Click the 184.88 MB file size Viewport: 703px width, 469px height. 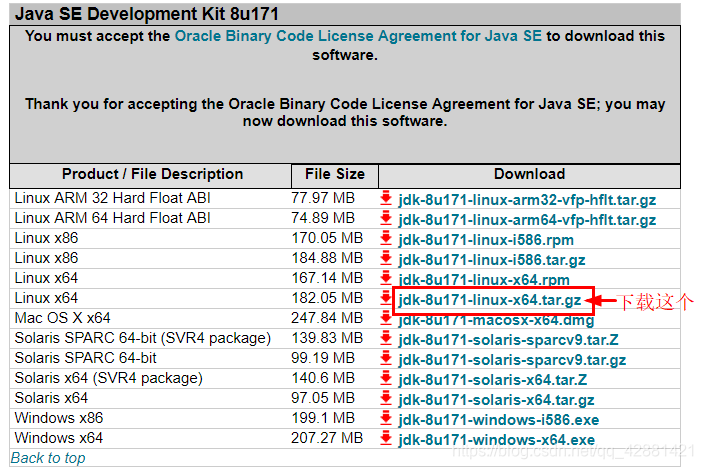pyautogui.click(x=327, y=258)
